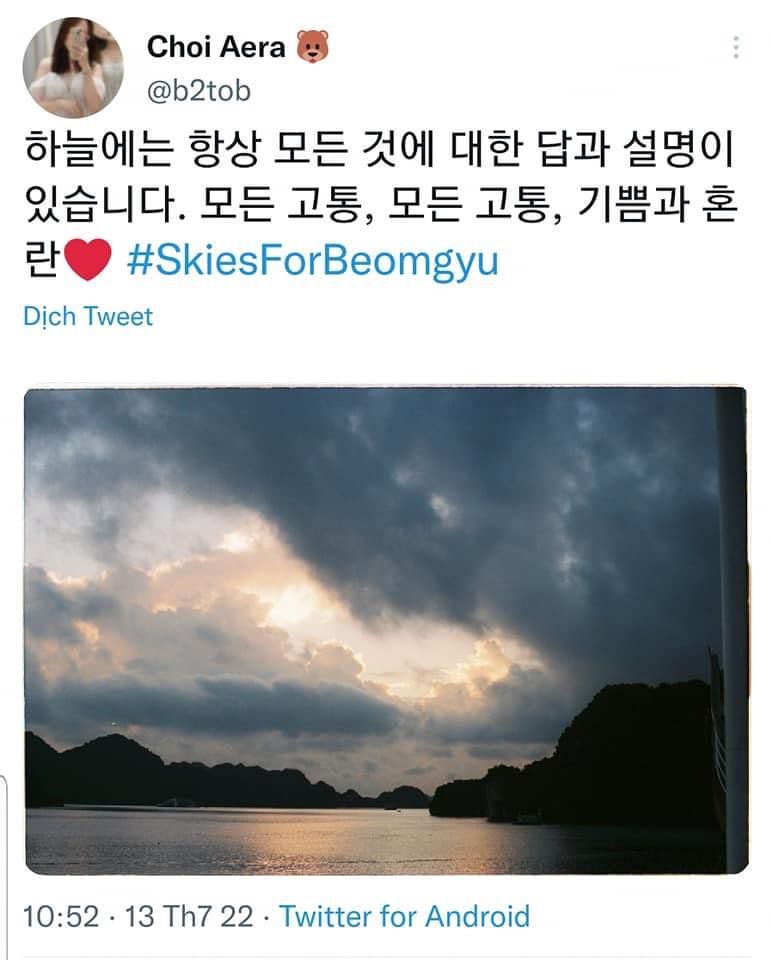Open Choi Aera's profile picture

coord(73,67)
